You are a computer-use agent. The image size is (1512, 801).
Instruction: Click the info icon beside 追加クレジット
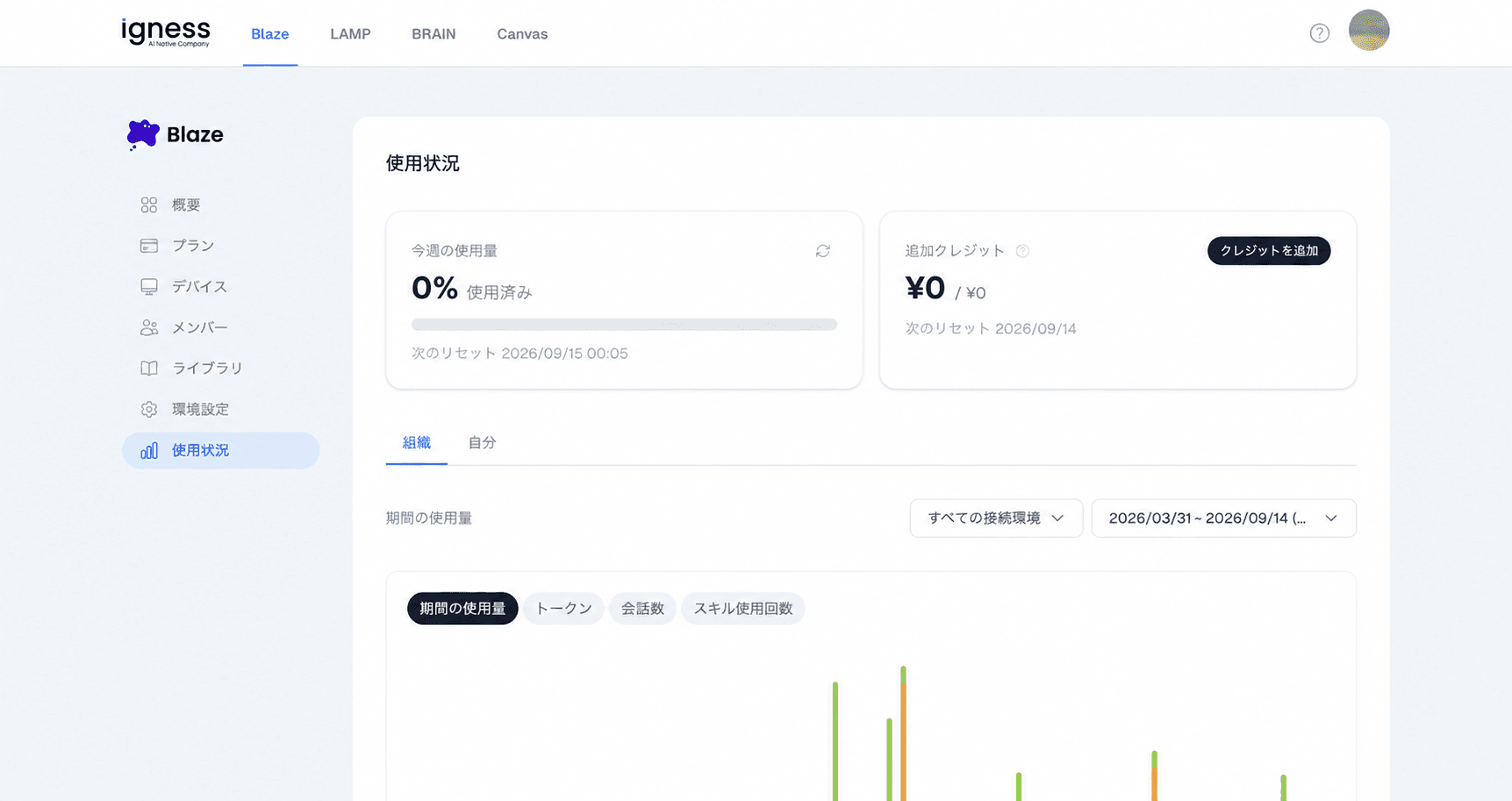tap(1022, 251)
